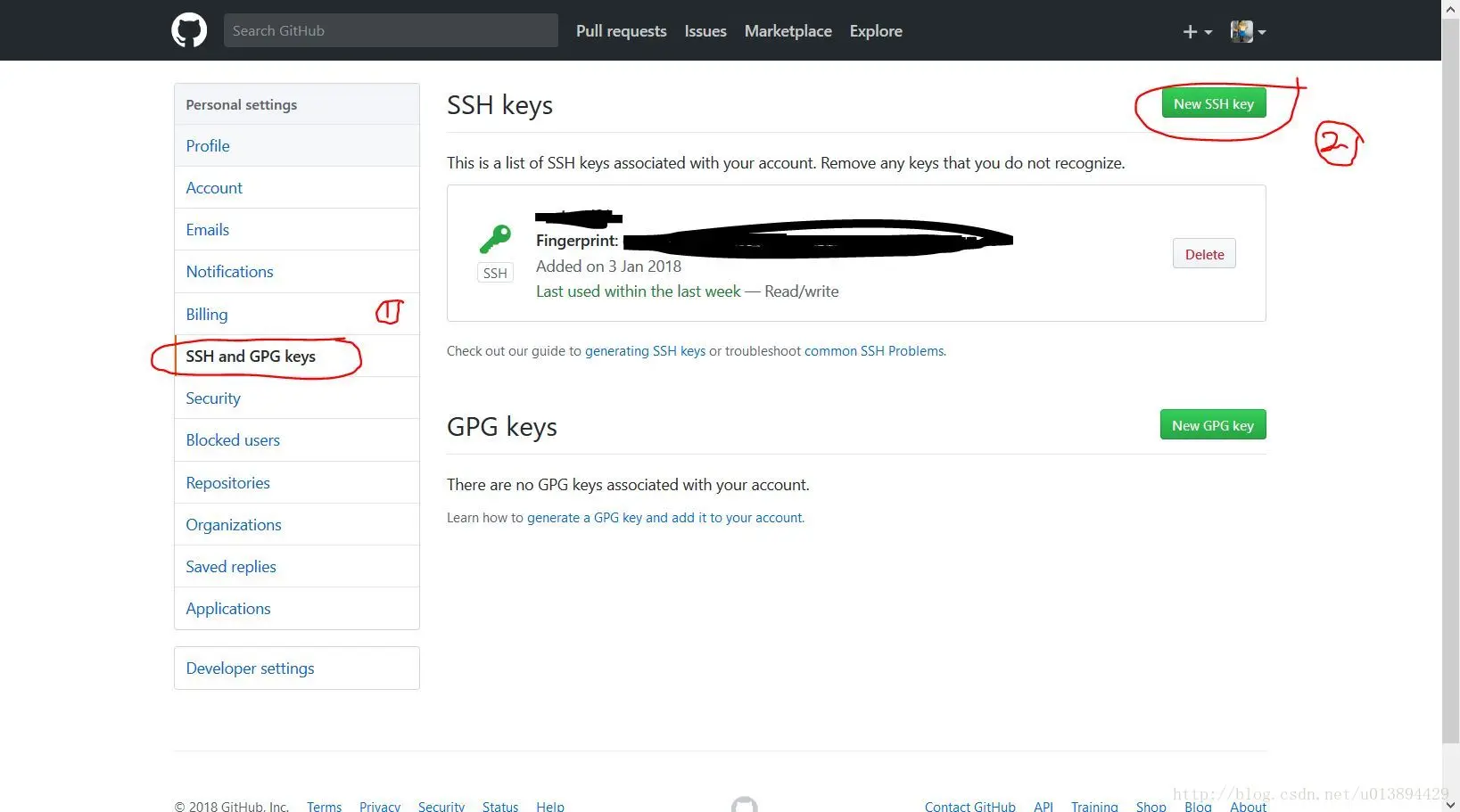Open the Issues page

[x=705, y=31]
